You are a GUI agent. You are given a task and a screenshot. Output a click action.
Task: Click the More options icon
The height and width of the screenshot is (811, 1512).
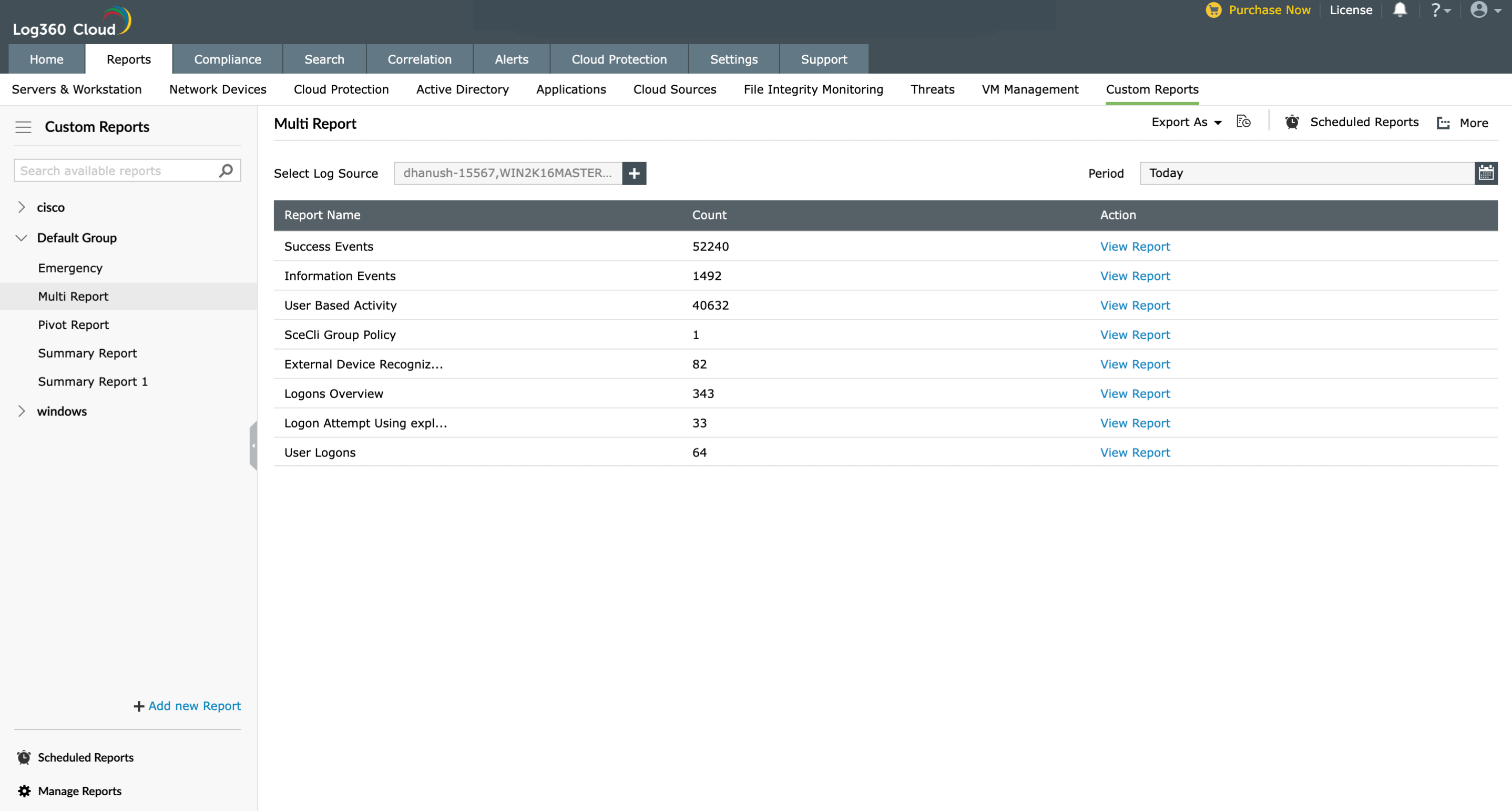coord(1443,123)
